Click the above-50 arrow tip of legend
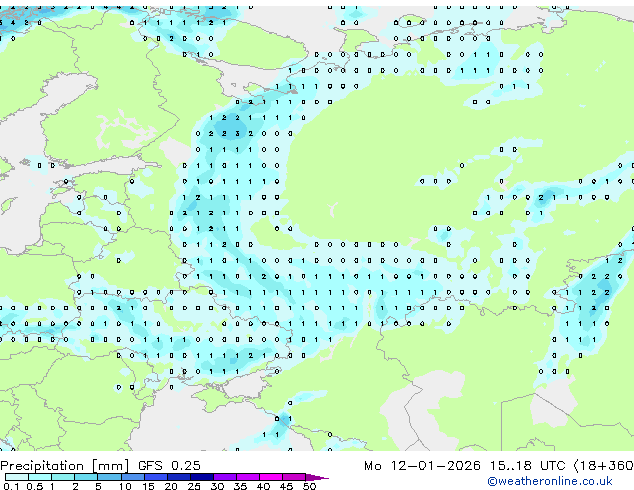Viewport: 634px width, 490px height. [317, 478]
